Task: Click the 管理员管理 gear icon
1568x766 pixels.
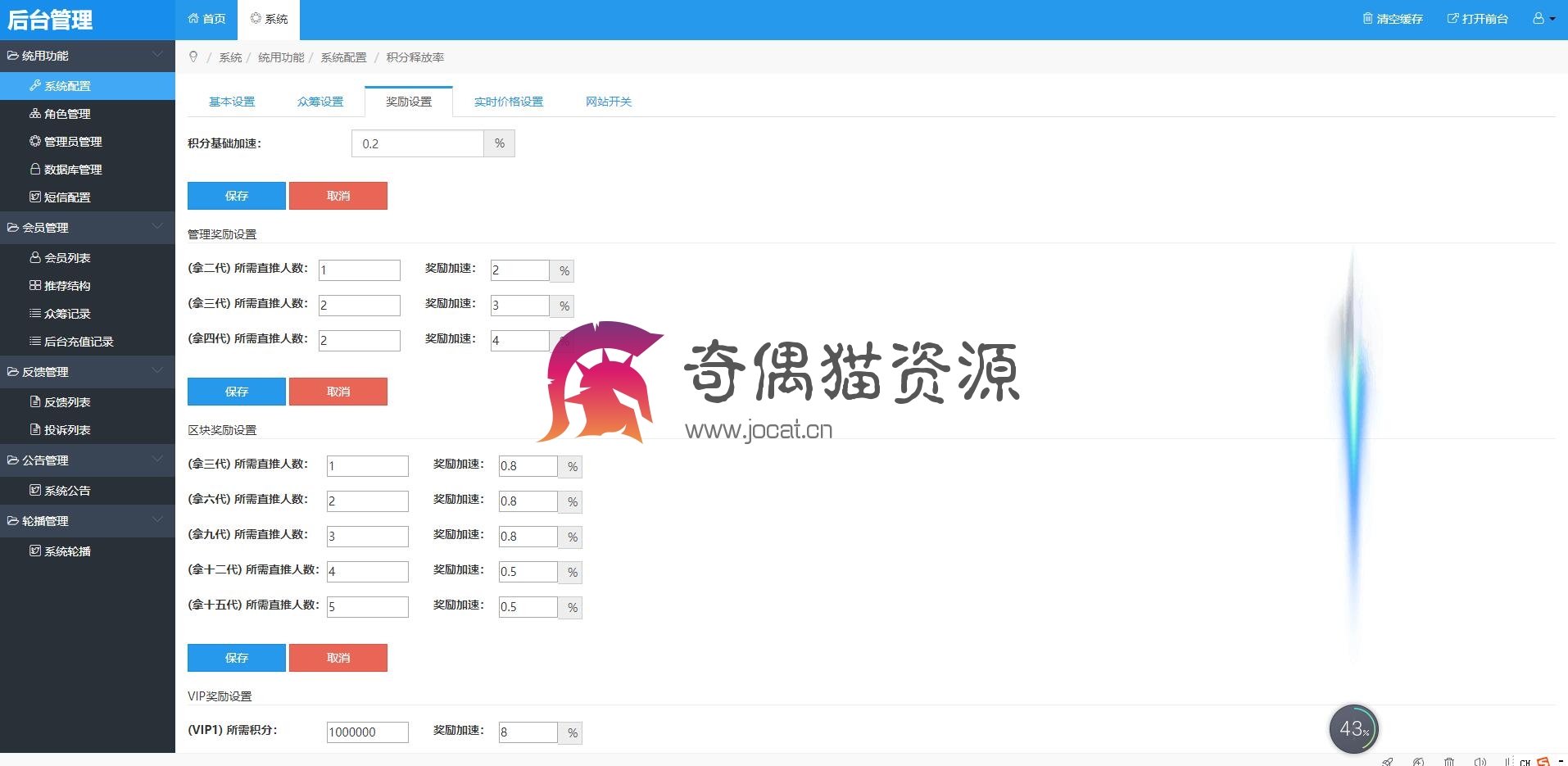Action: click(35, 141)
